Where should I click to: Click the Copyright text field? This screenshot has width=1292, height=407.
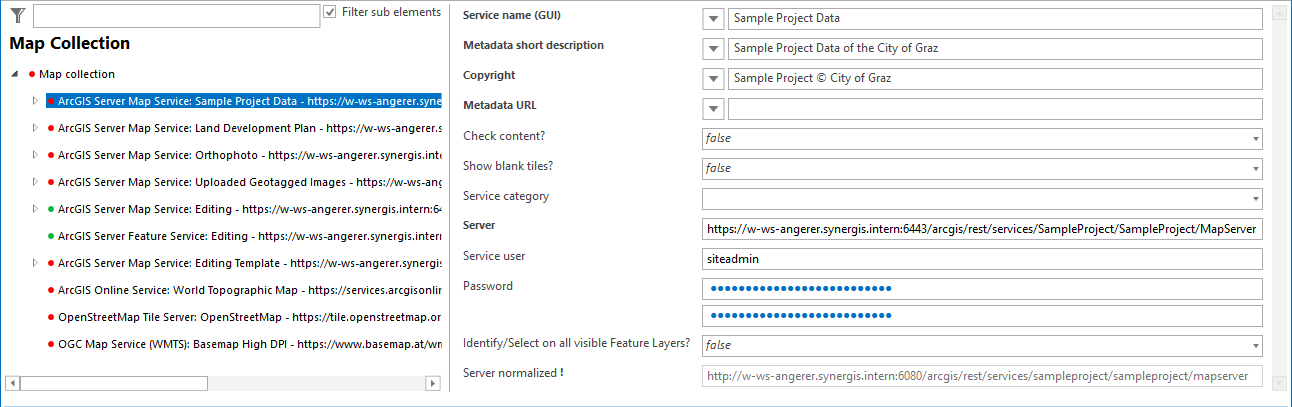point(995,78)
